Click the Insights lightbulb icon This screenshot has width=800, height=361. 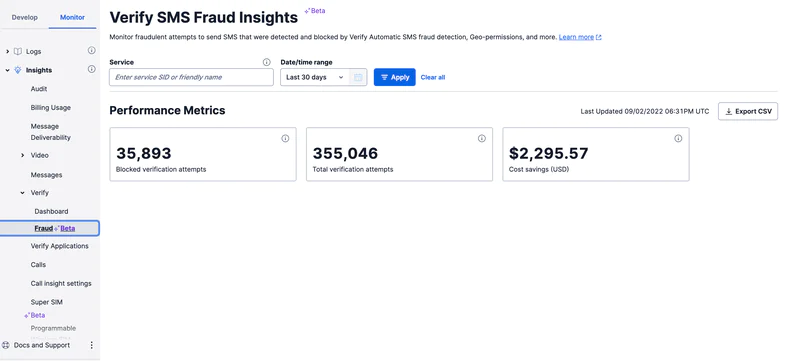pyautogui.click(x=18, y=70)
